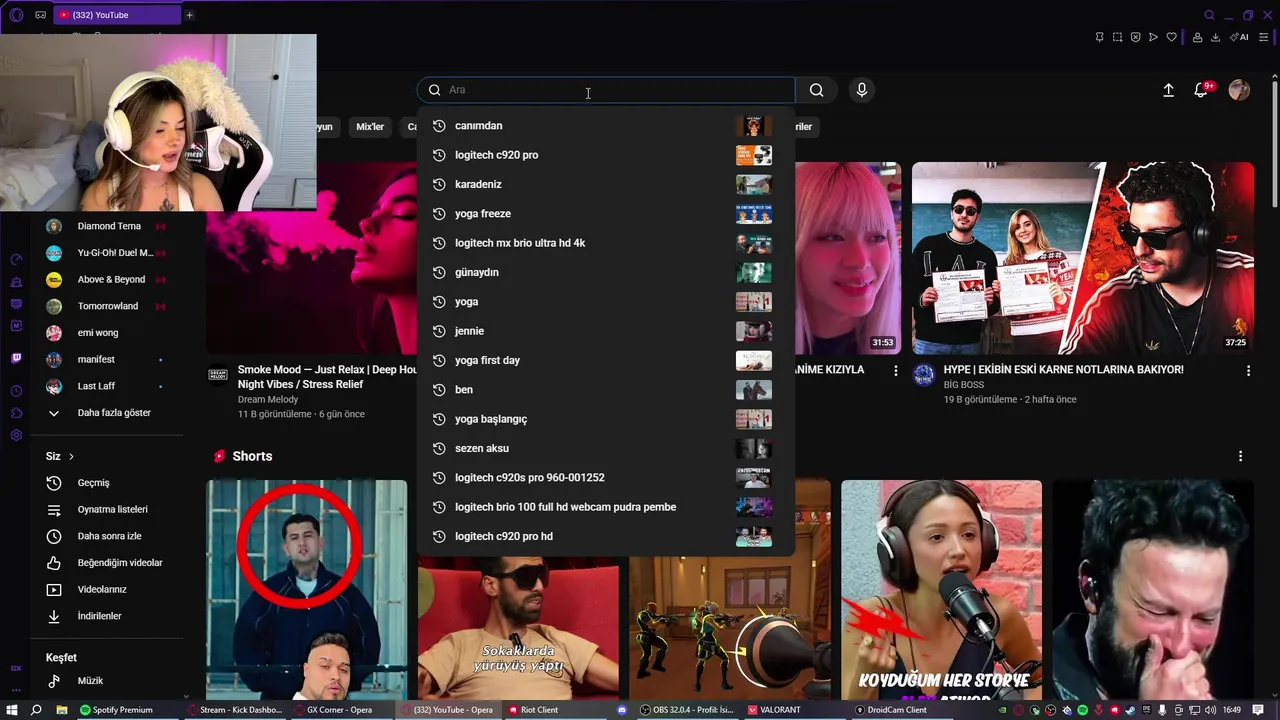Open a new browser tab with plus button
The height and width of the screenshot is (720, 1280).
click(x=189, y=15)
